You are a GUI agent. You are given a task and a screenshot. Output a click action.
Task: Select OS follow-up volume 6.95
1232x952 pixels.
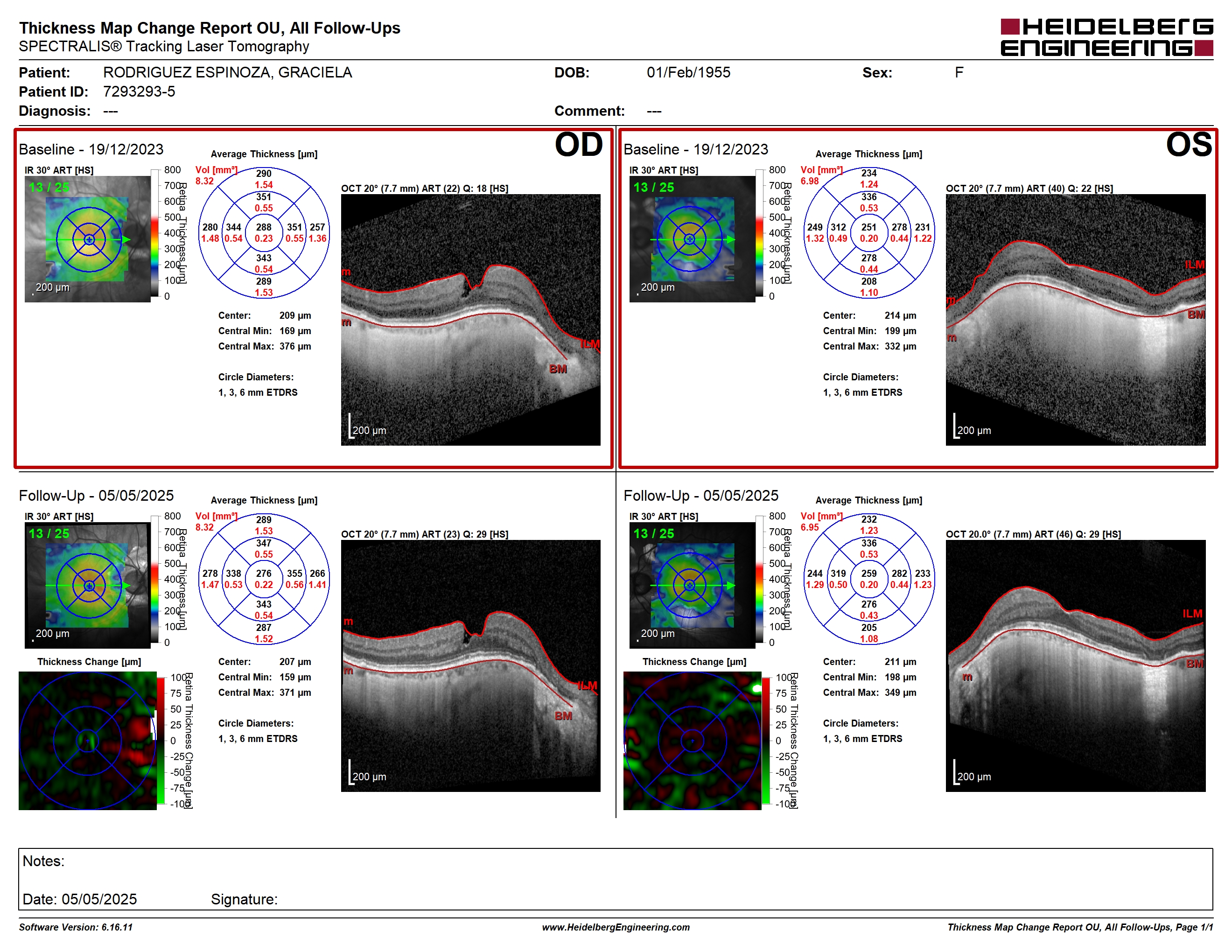point(810,527)
